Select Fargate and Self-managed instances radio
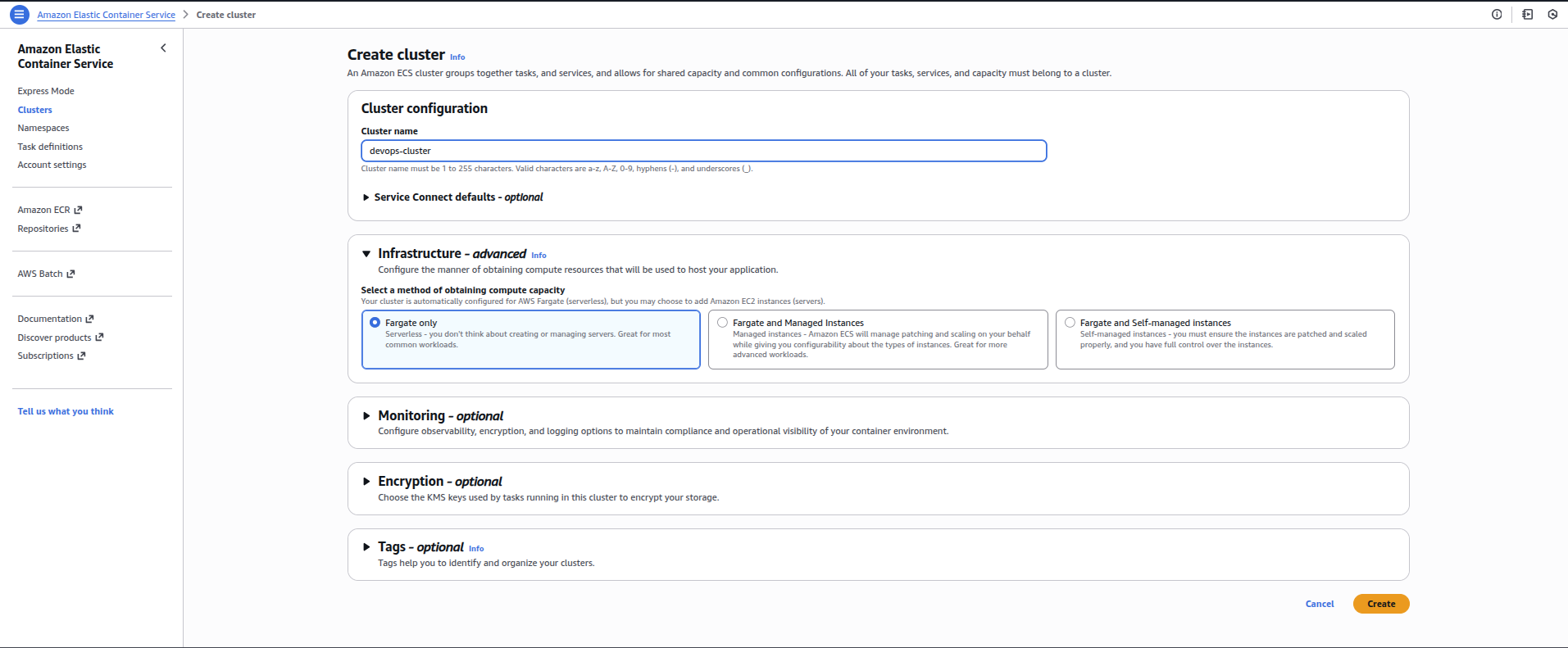The width and height of the screenshot is (1568, 648). point(1070,323)
